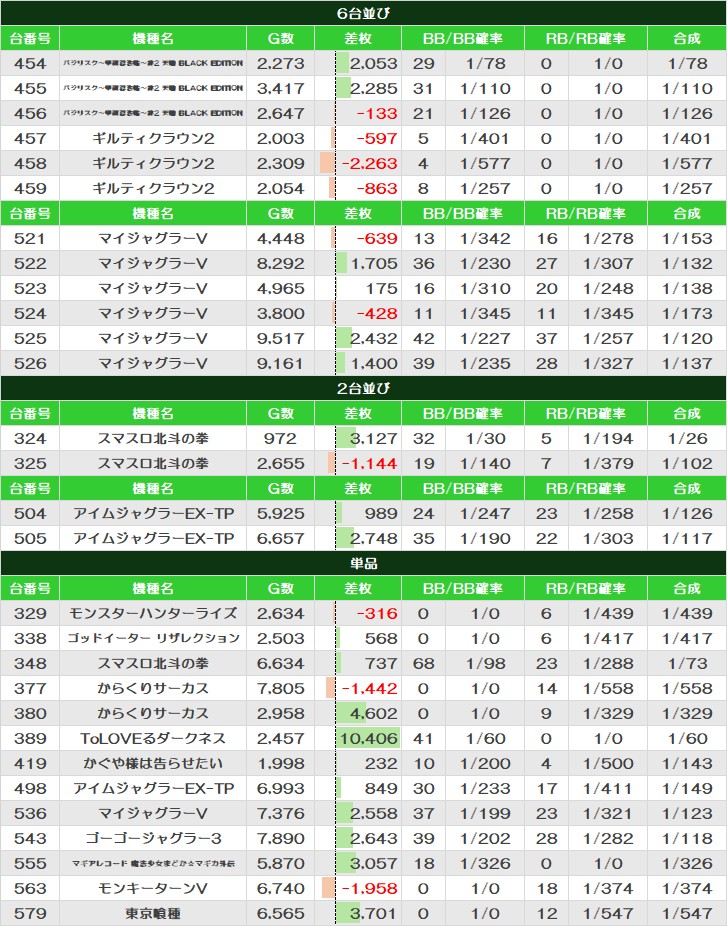Click the 1/60 combined value in row 389
727x926 pixels.
(x=687, y=738)
